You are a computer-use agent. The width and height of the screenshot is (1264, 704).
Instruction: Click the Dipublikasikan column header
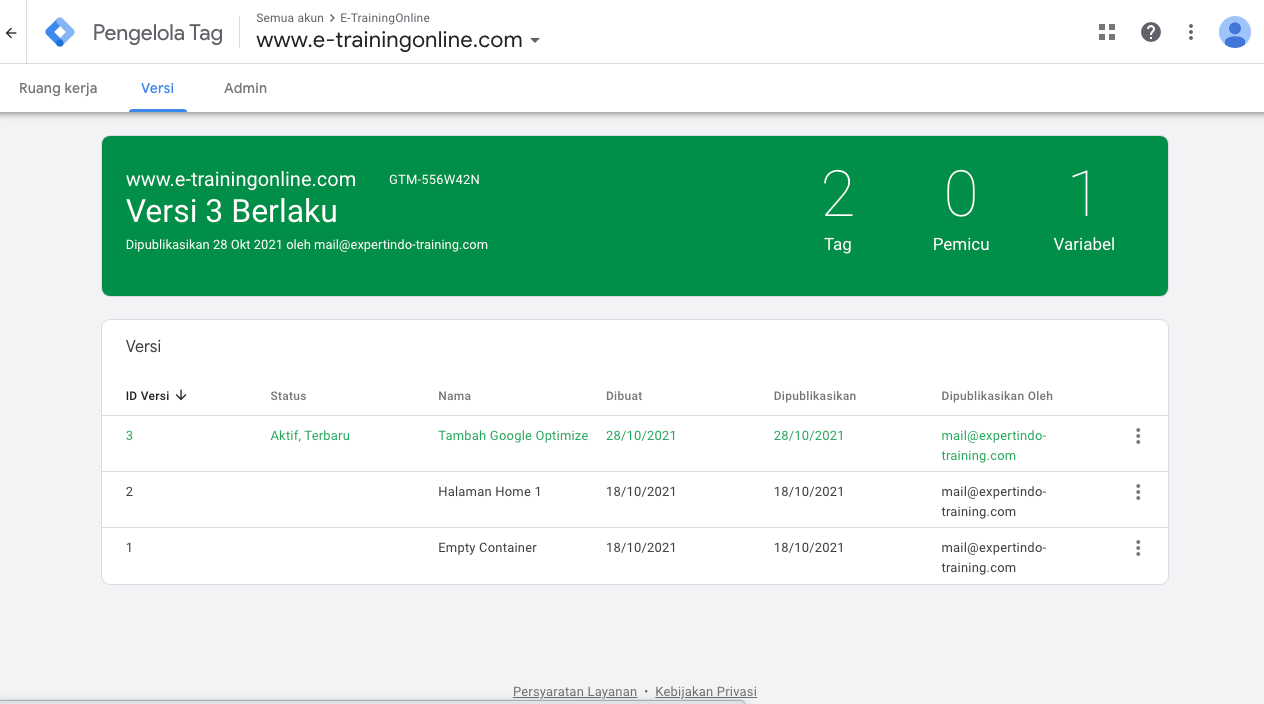click(x=815, y=396)
